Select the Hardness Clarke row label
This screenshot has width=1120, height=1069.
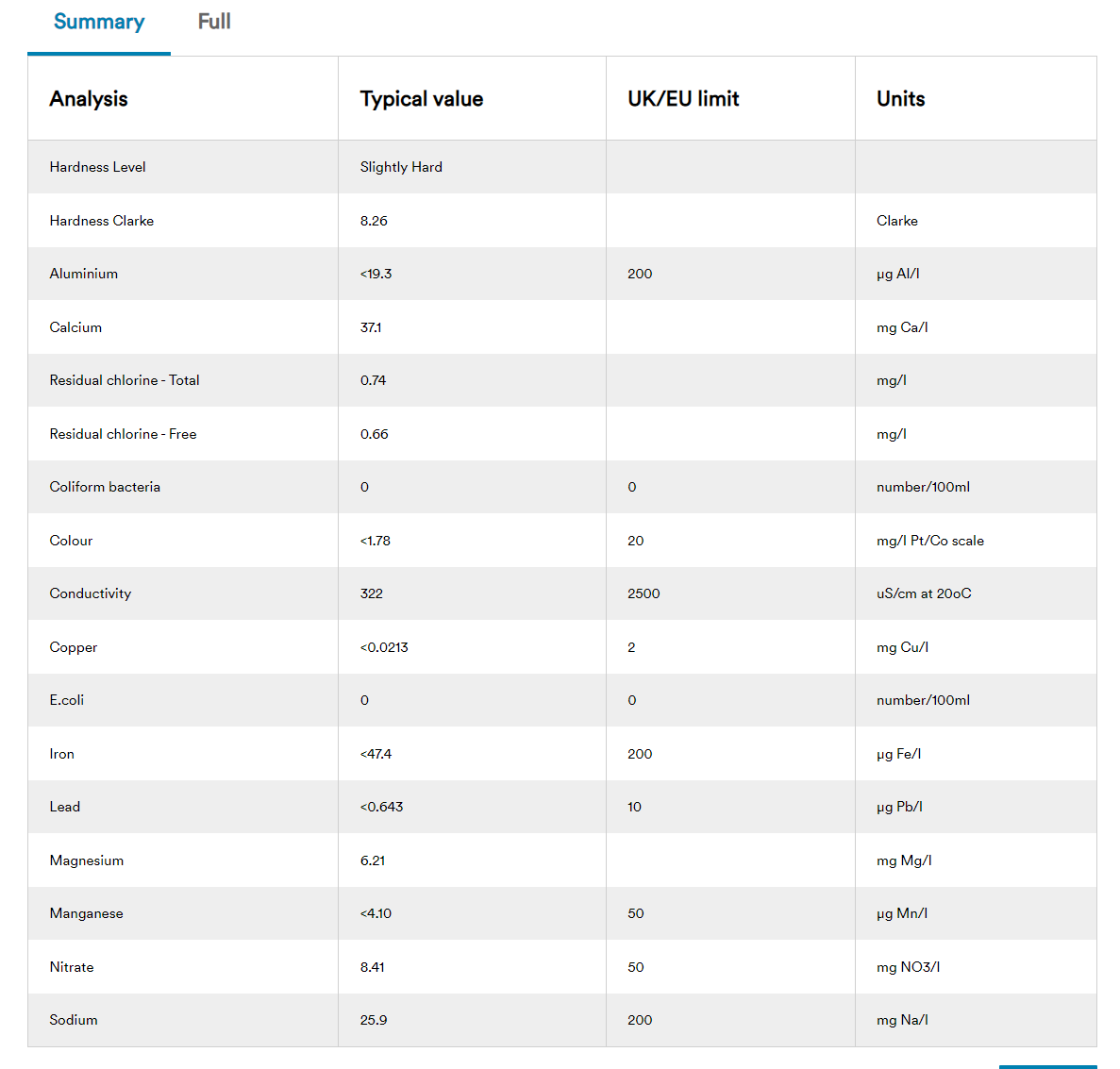click(102, 221)
